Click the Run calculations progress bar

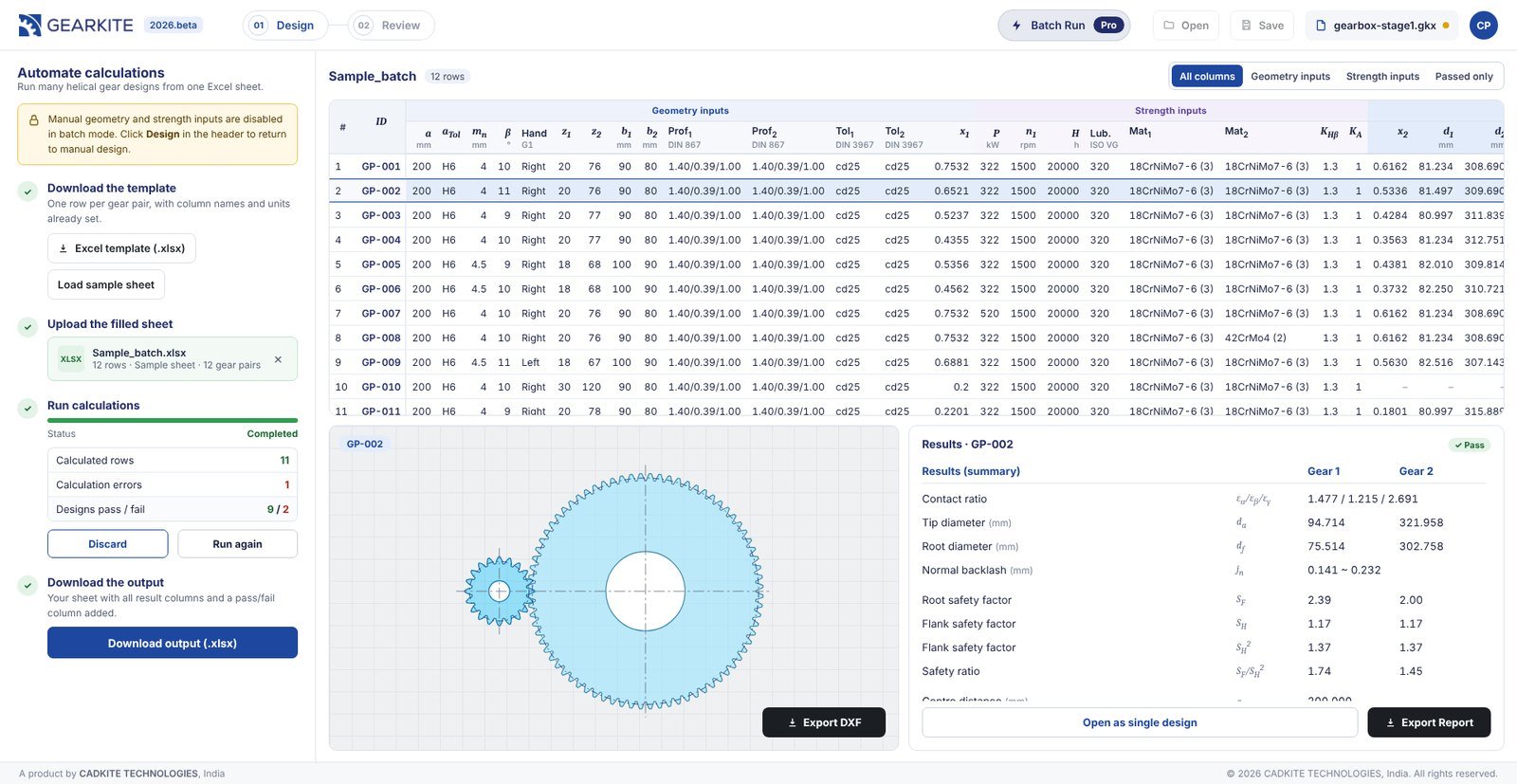(173, 420)
